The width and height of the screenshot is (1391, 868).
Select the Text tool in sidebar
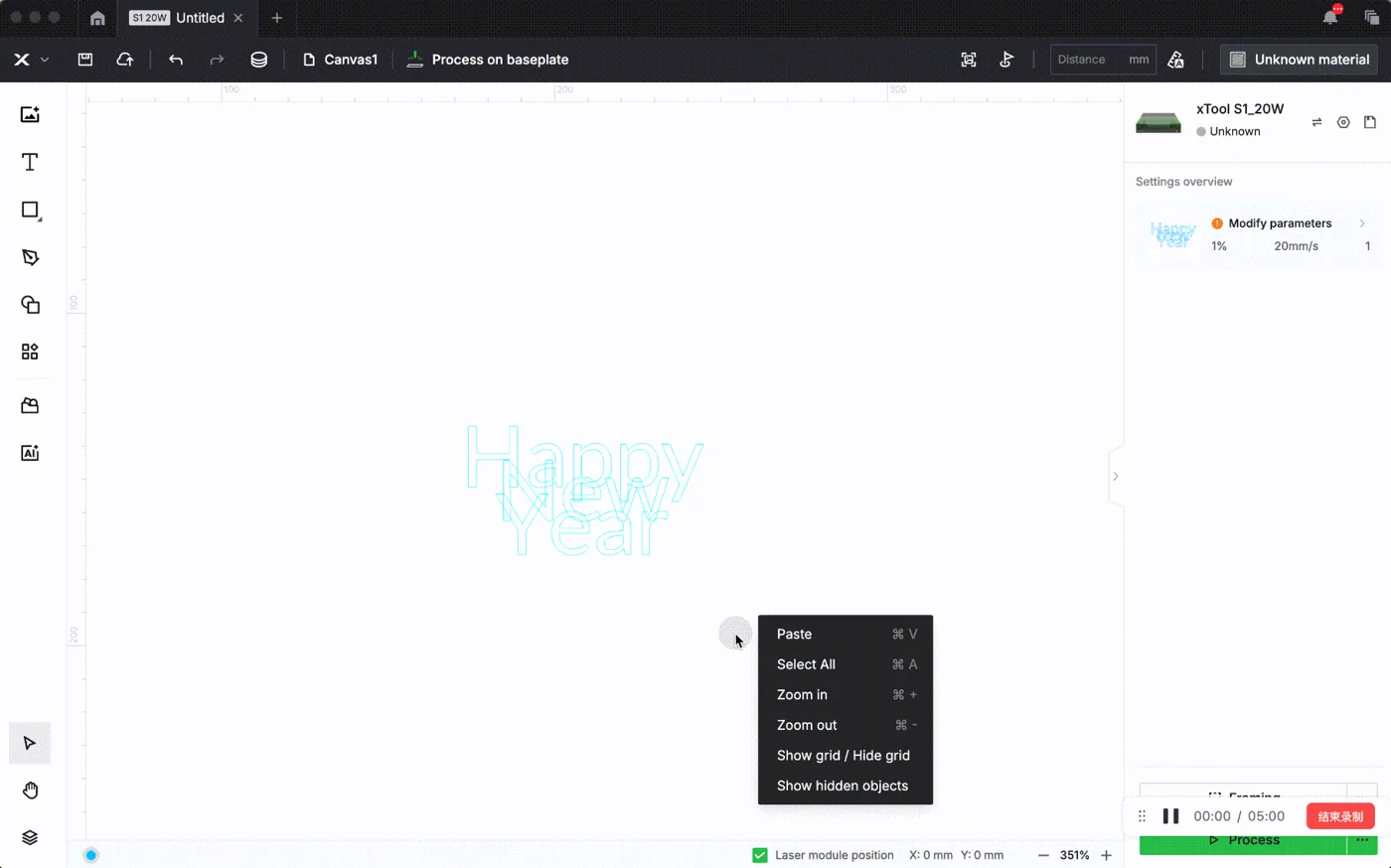pyautogui.click(x=30, y=162)
